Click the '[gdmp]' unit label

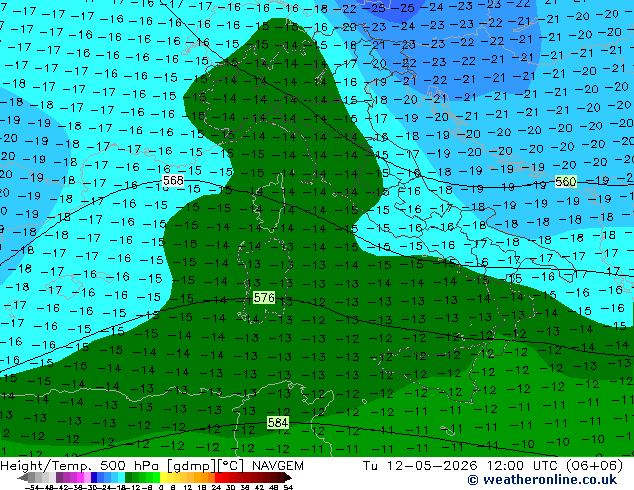pos(193,466)
